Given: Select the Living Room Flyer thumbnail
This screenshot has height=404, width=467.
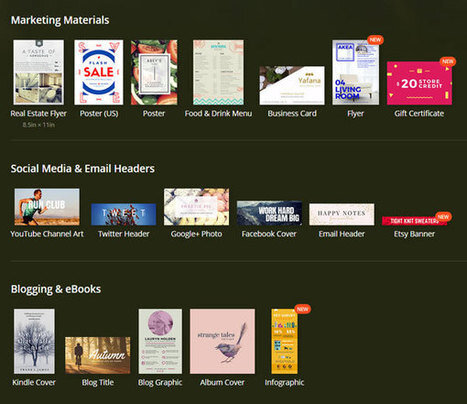Looking at the screenshot, I should pyautogui.click(x=356, y=72).
